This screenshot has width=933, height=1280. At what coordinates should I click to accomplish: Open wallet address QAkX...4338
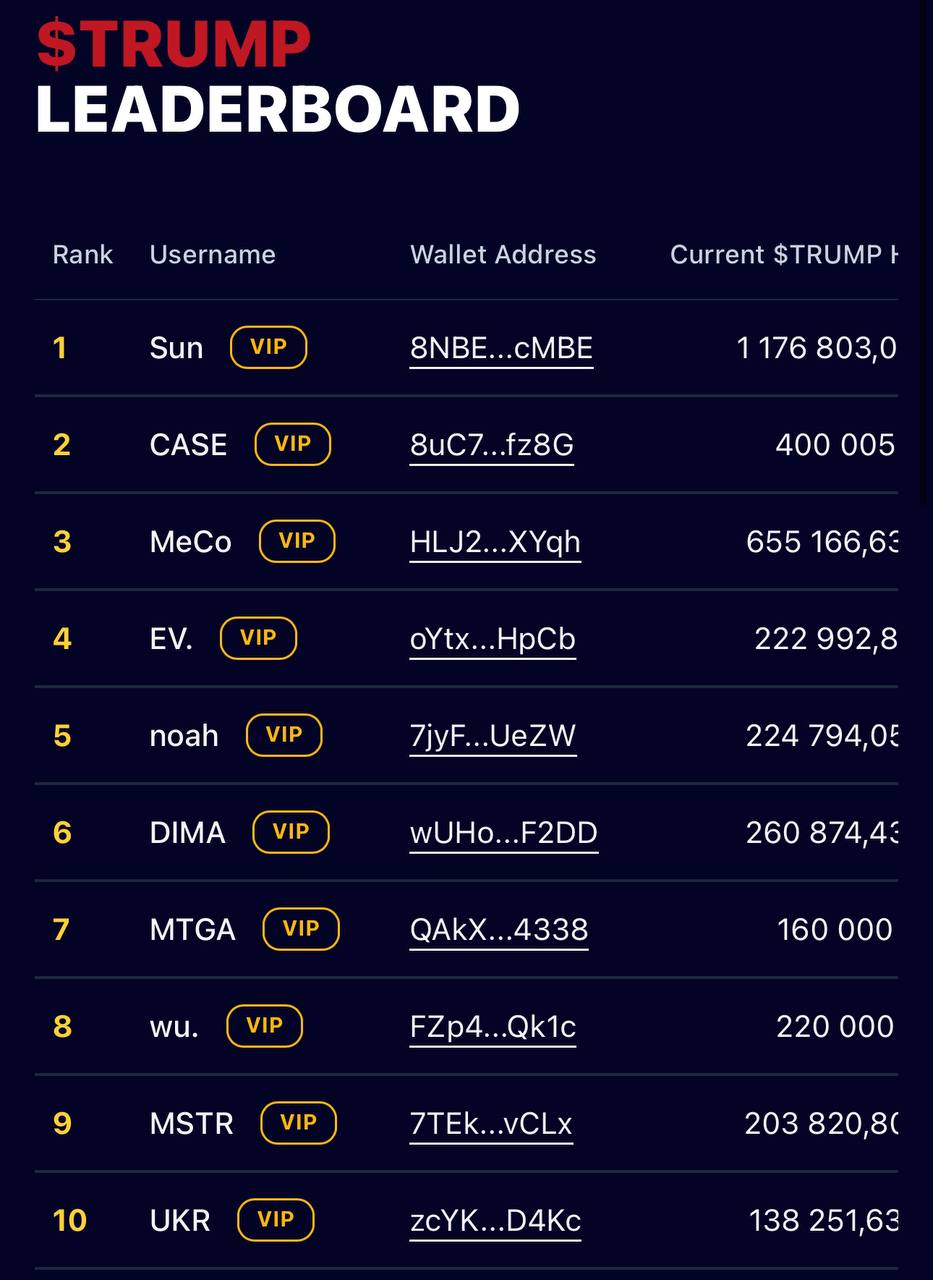coord(499,930)
